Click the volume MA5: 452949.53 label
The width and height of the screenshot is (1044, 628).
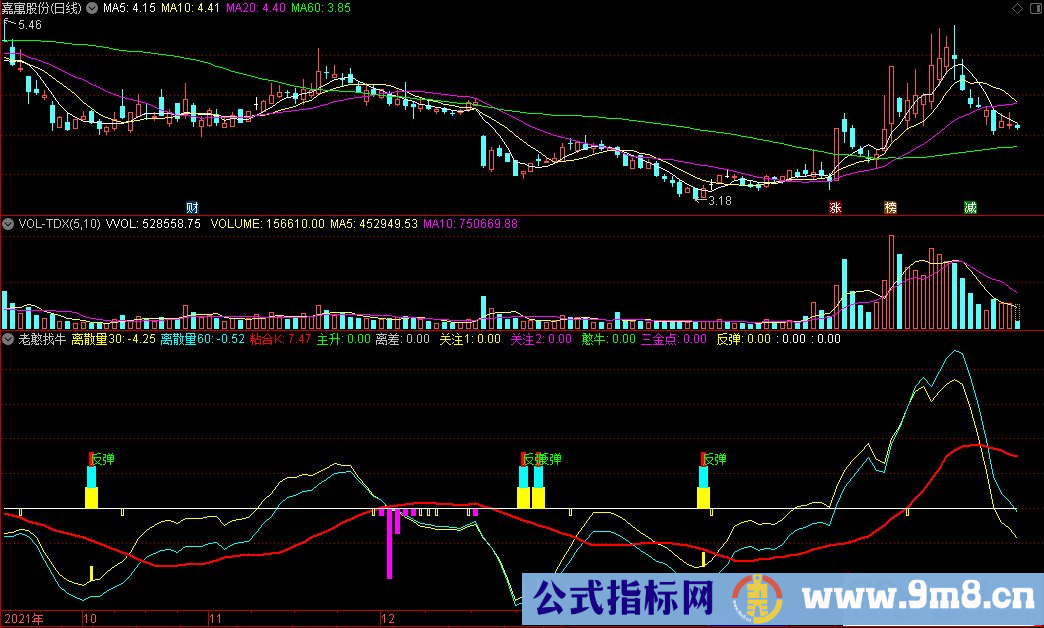click(374, 224)
